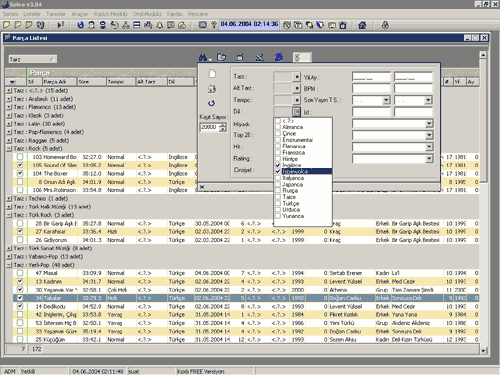This screenshot has width=500, height=375.
Task: Click the binoculars search icon
Action: point(203,57)
